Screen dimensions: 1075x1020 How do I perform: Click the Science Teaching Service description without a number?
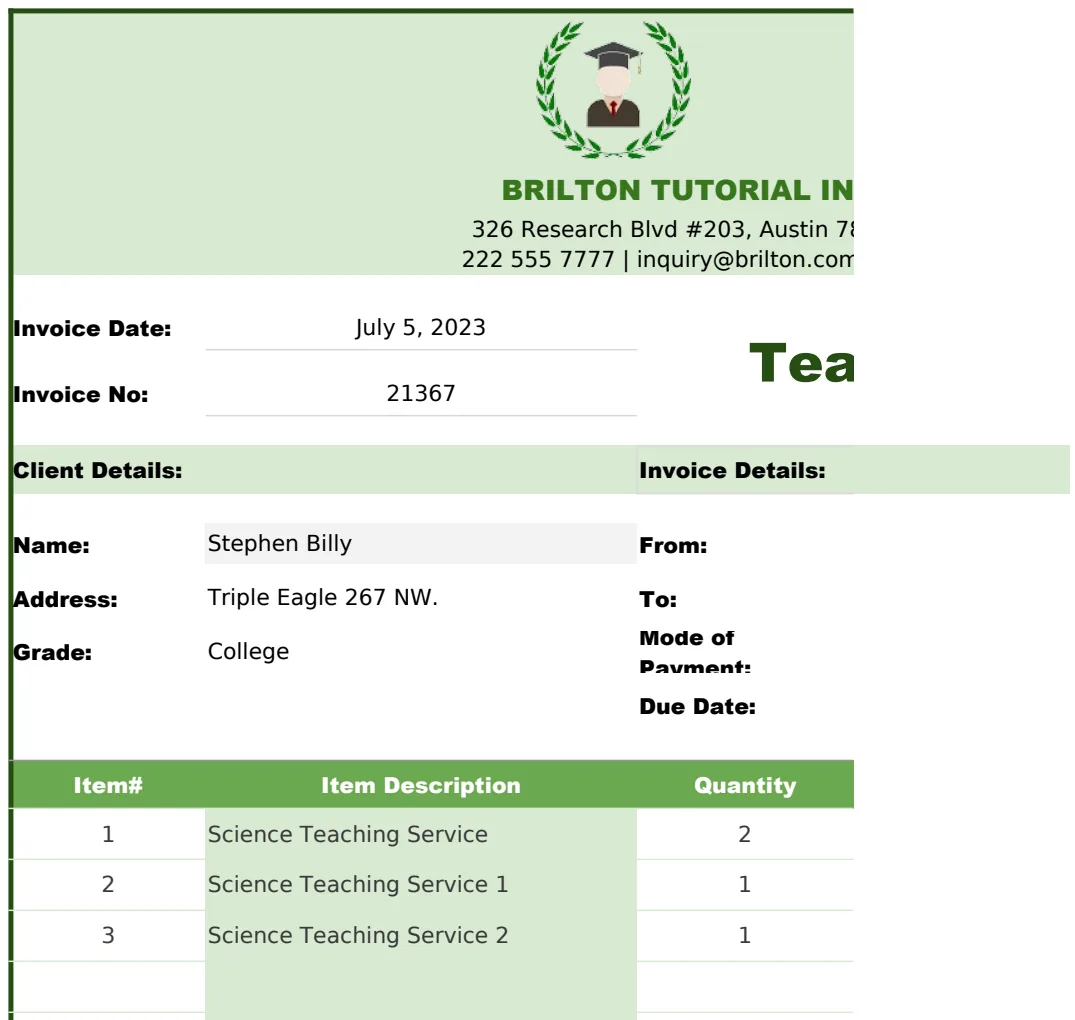pyautogui.click(x=420, y=834)
